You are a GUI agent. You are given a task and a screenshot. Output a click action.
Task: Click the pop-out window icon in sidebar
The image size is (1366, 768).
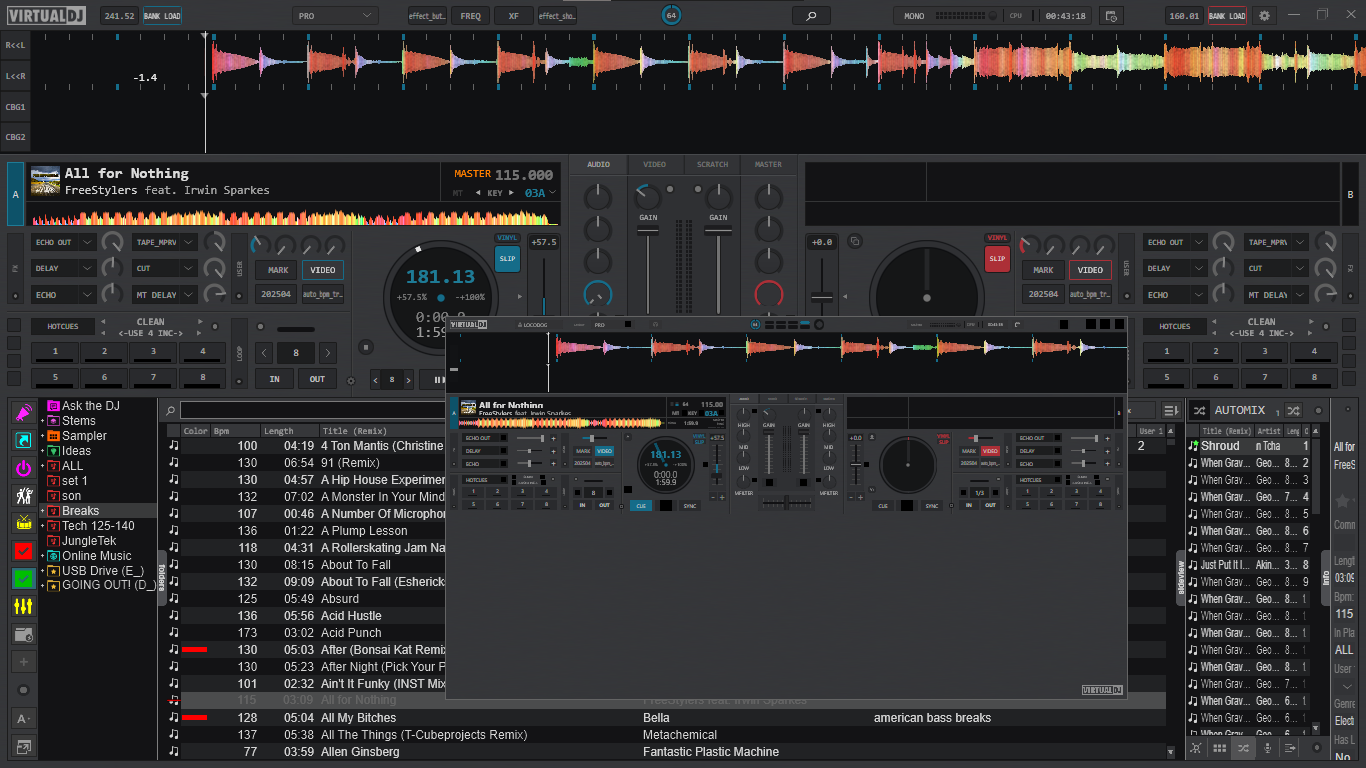(x=24, y=746)
